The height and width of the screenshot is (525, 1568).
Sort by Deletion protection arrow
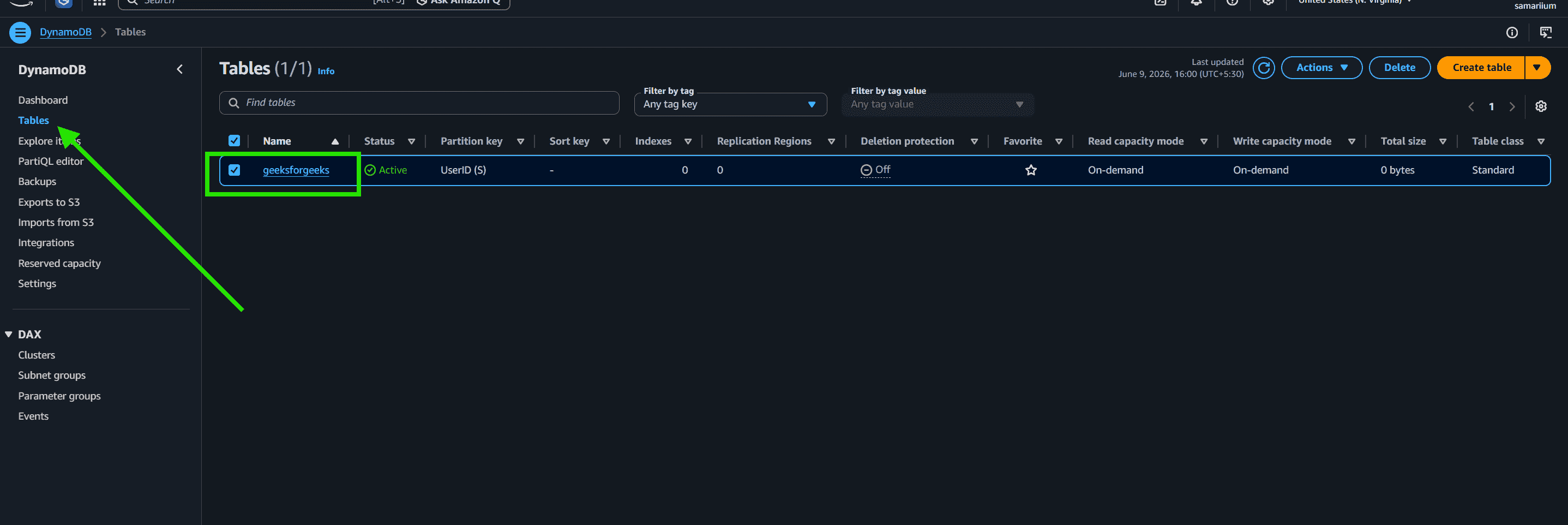(x=974, y=141)
